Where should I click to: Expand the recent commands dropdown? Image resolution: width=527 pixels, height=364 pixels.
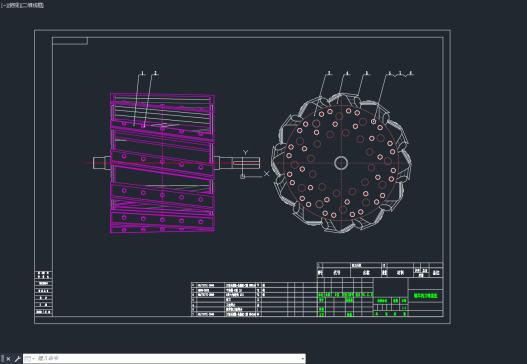tap(30, 359)
